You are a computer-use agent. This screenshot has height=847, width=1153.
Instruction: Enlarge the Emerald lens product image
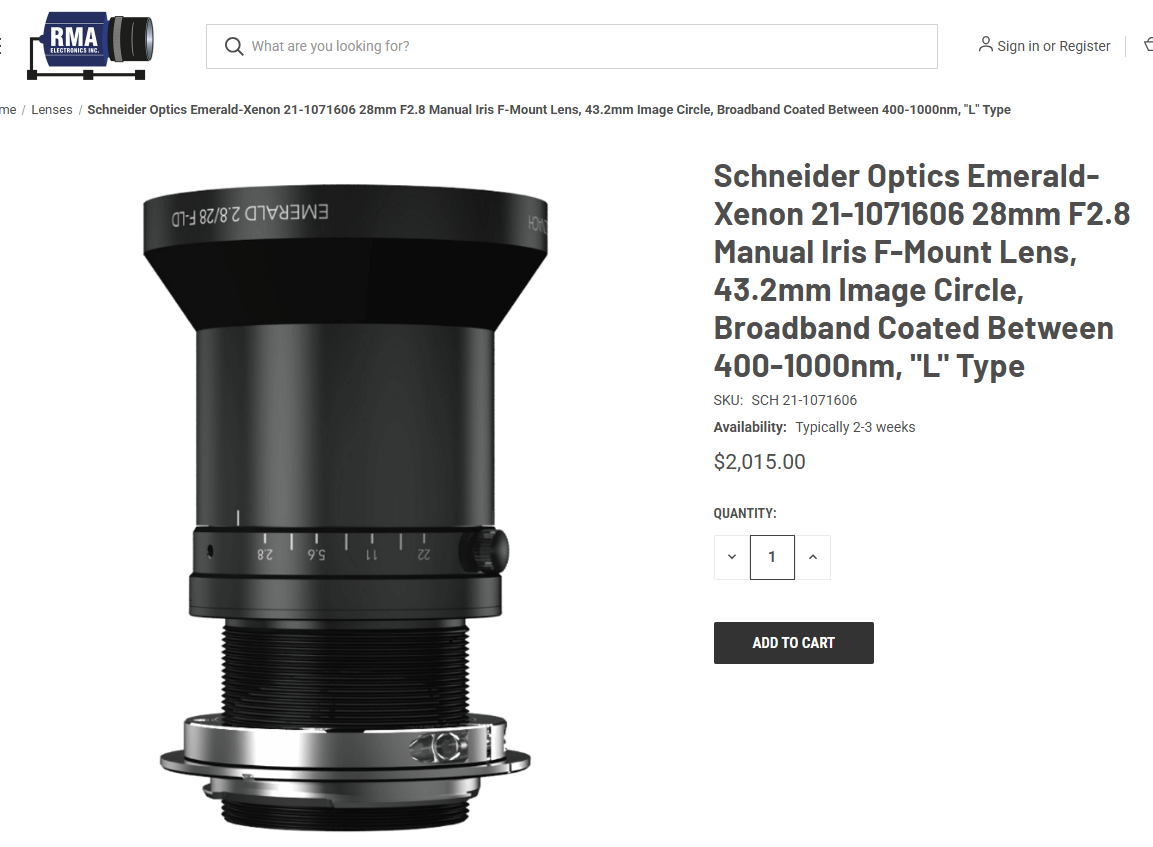[345, 507]
